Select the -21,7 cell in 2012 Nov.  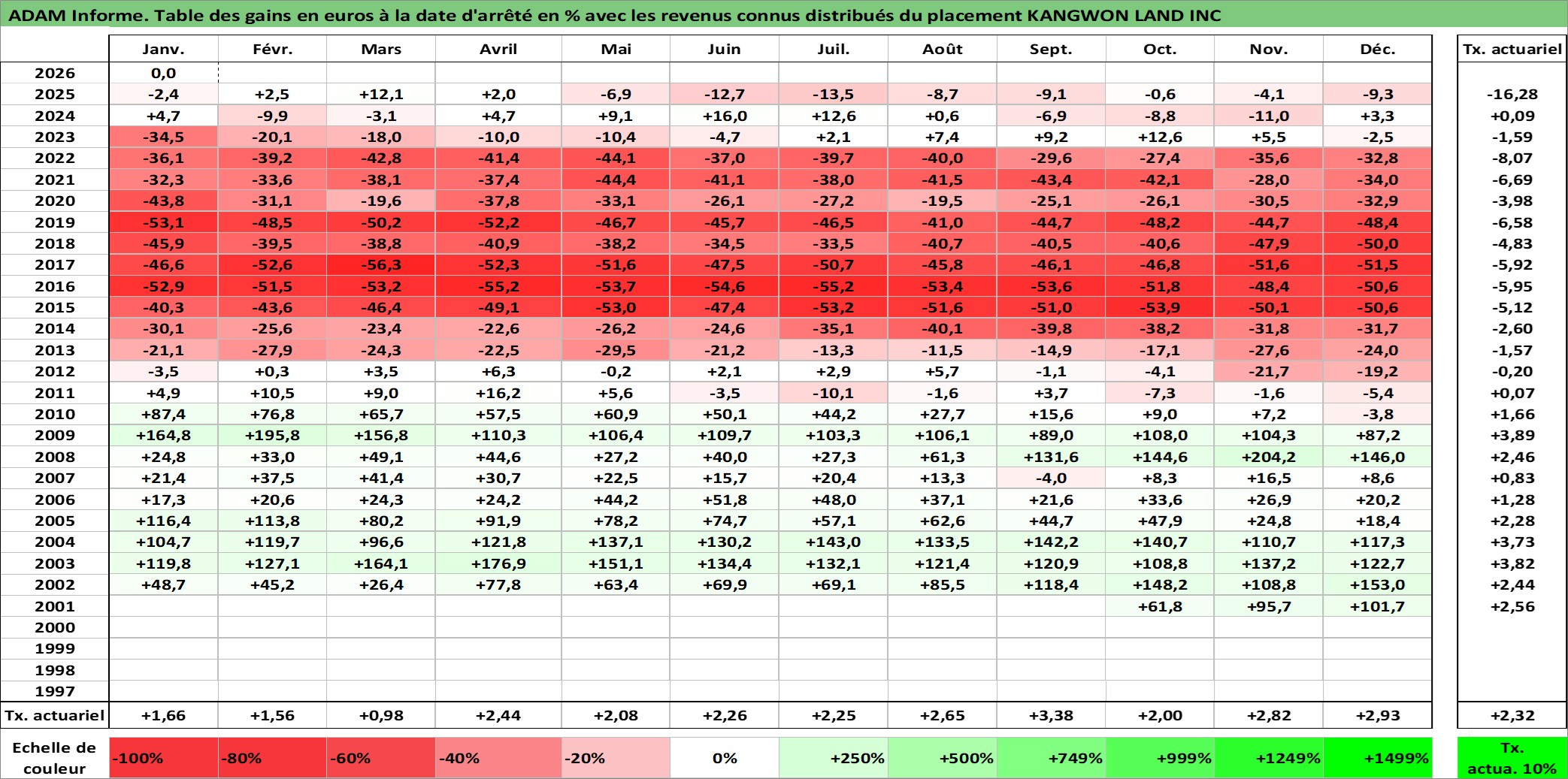click(x=1269, y=371)
